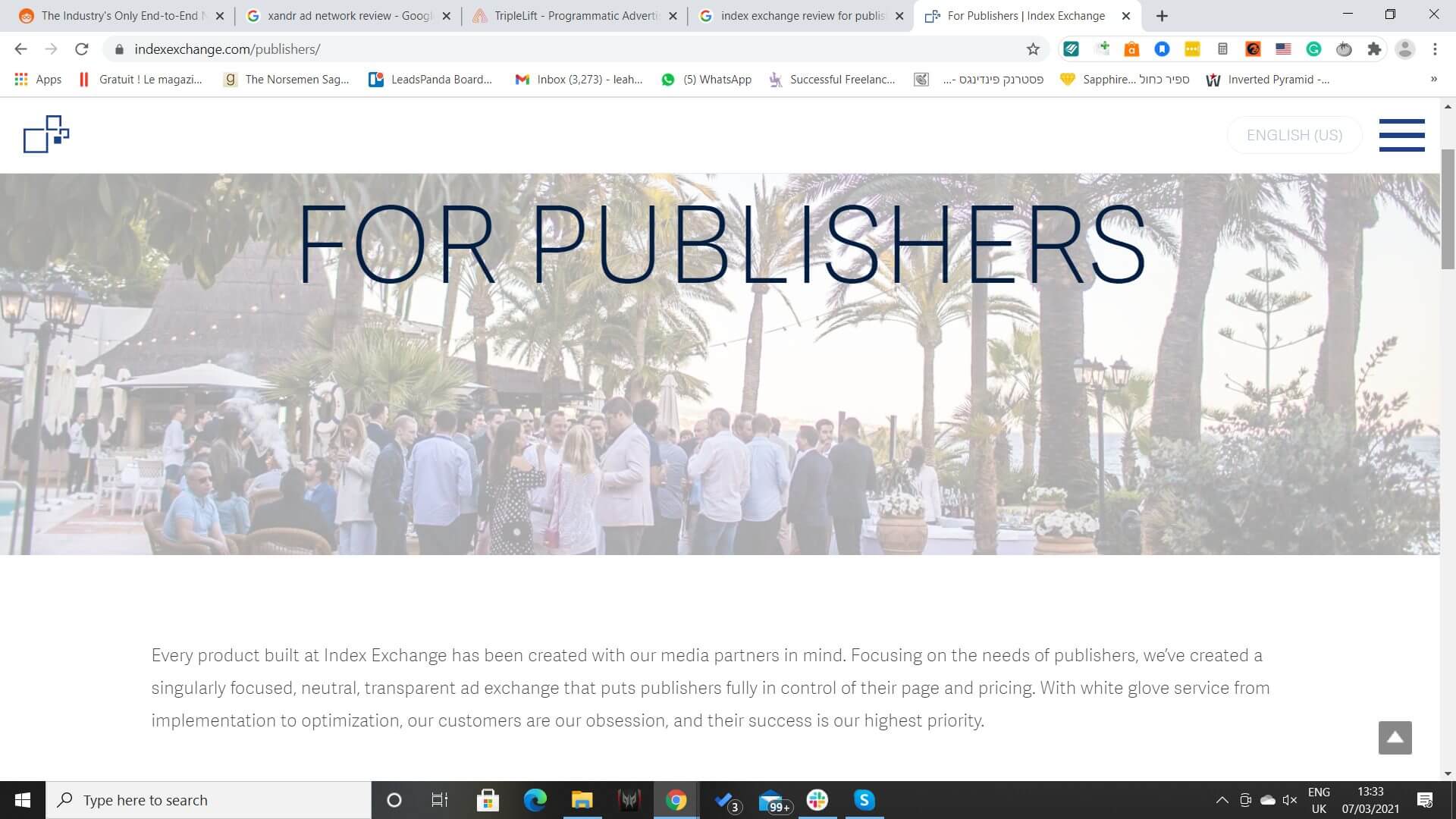The width and height of the screenshot is (1456, 819).
Task: Go back to the previous page
Action: point(20,49)
